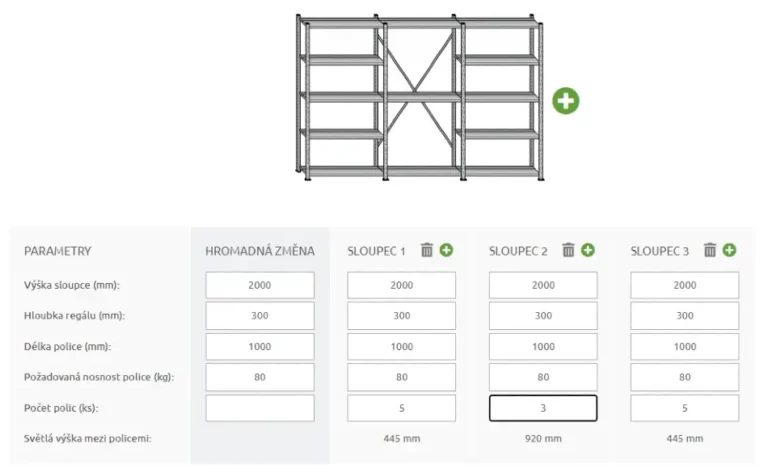This screenshot has width=768, height=469.
Task: Edit Sloupec 3 shelf length field
Action: pyautogui.click(x=685, y=347)
